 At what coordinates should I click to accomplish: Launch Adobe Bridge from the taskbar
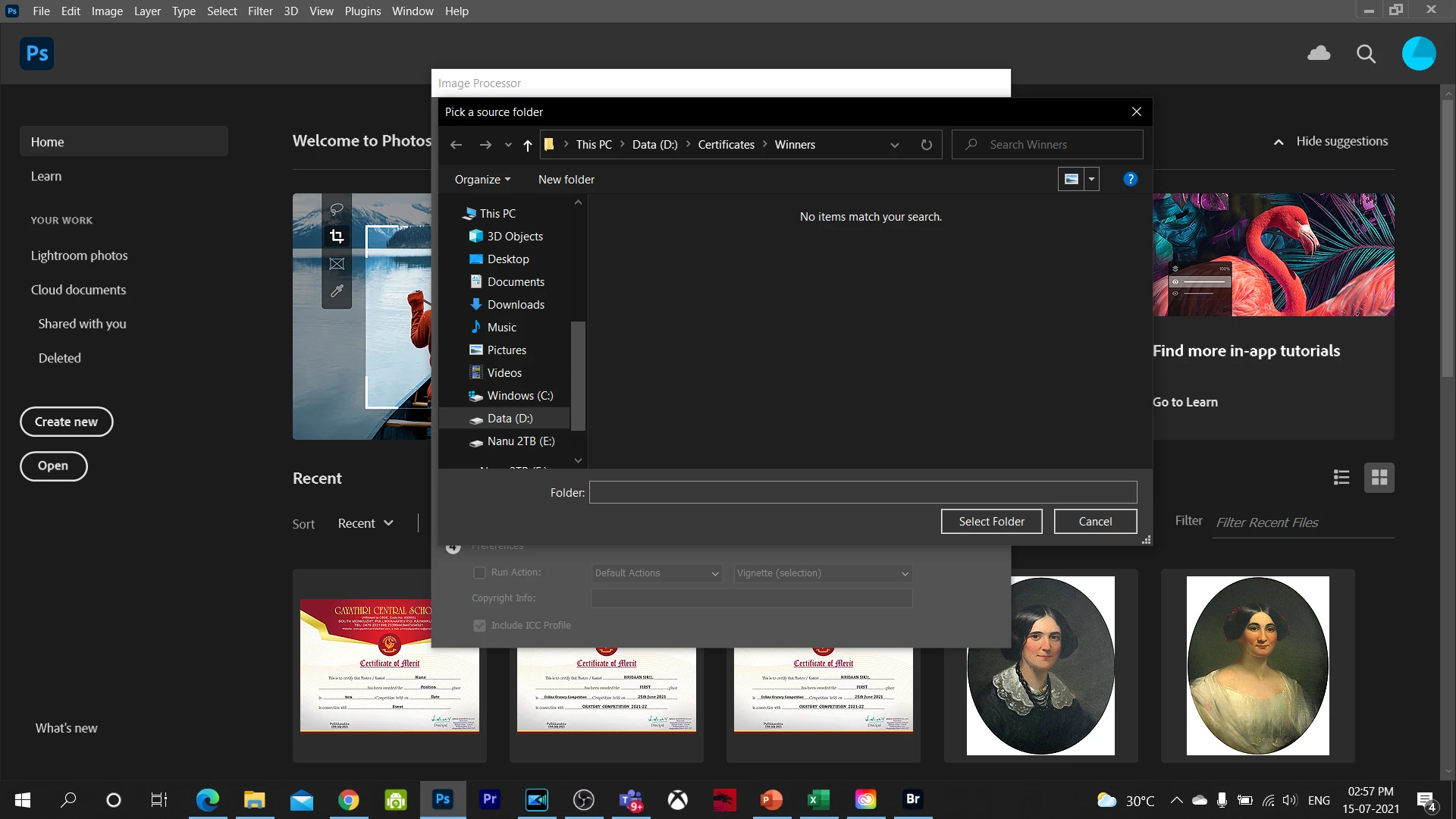click(x=912, y=799)
